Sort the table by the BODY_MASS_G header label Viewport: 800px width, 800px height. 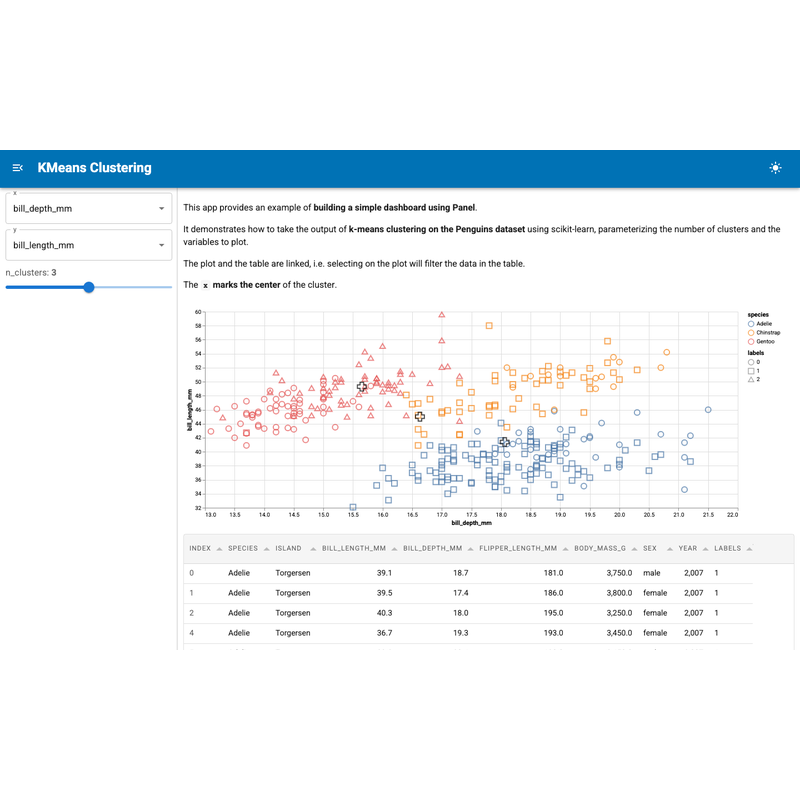tap(600, 548)
